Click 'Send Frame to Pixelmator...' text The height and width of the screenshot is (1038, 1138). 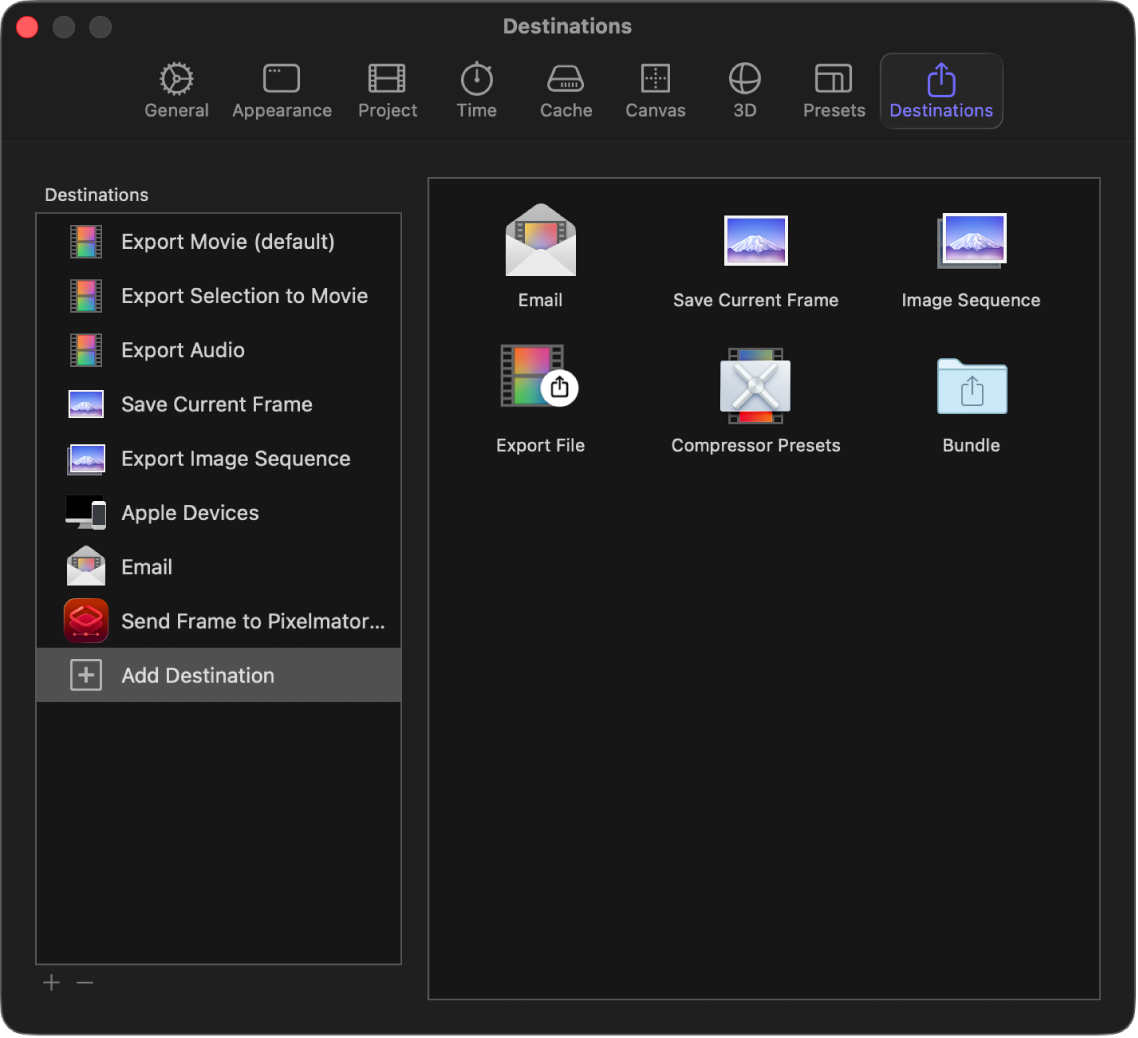tap(253, 621)
